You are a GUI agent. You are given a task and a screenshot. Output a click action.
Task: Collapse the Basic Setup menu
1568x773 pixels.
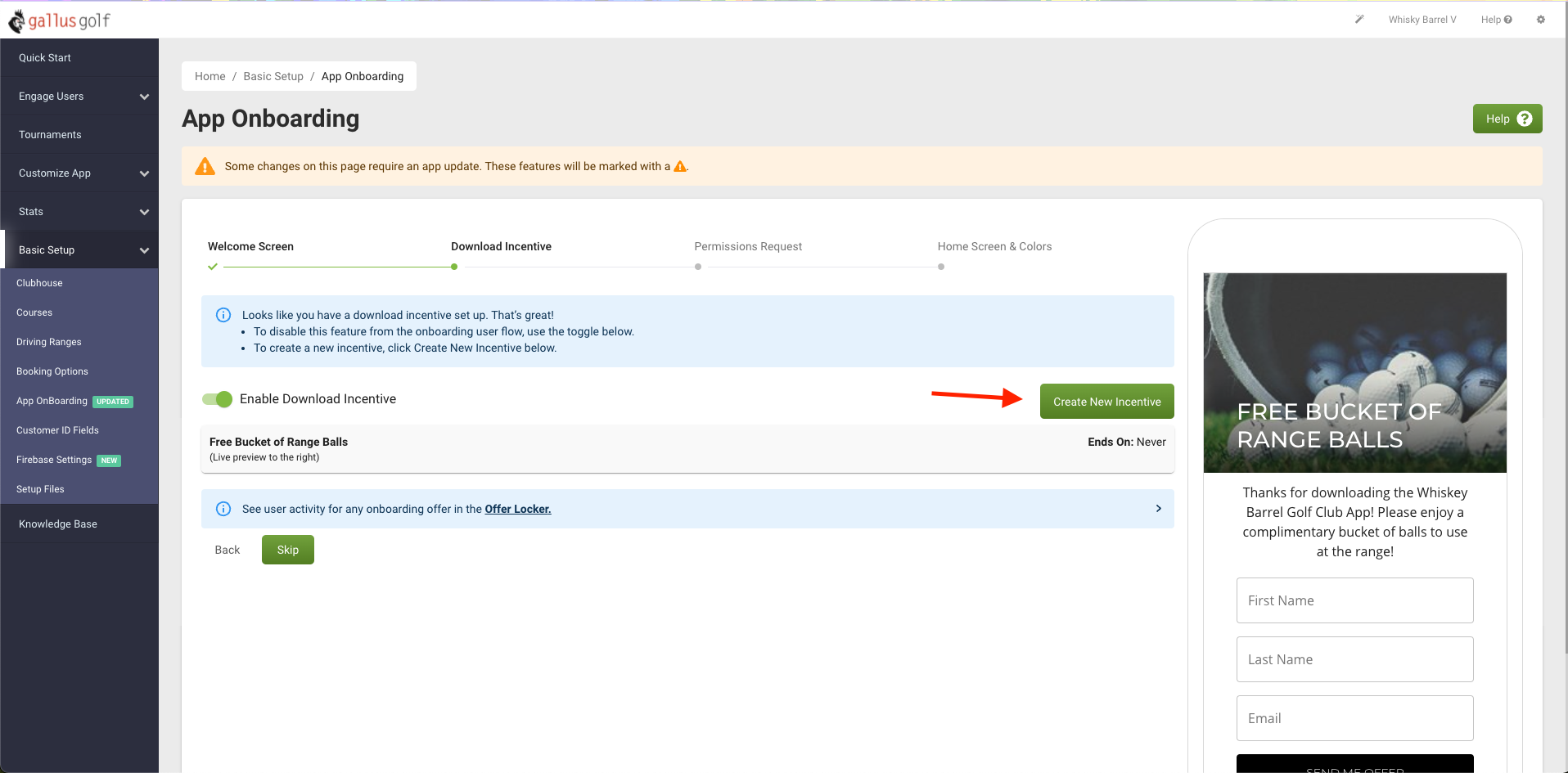click(x=79, y=250)
